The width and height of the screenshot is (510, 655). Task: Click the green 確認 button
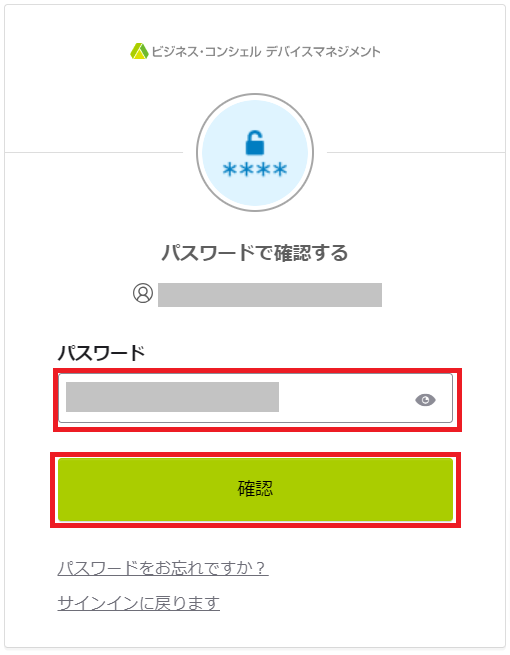click(255, 490)
